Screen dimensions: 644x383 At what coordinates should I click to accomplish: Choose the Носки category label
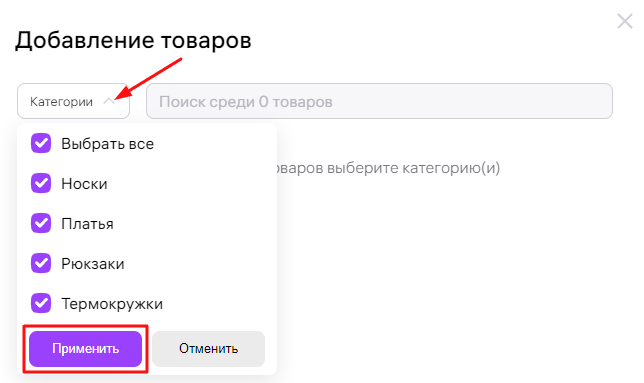pos(84,184)
